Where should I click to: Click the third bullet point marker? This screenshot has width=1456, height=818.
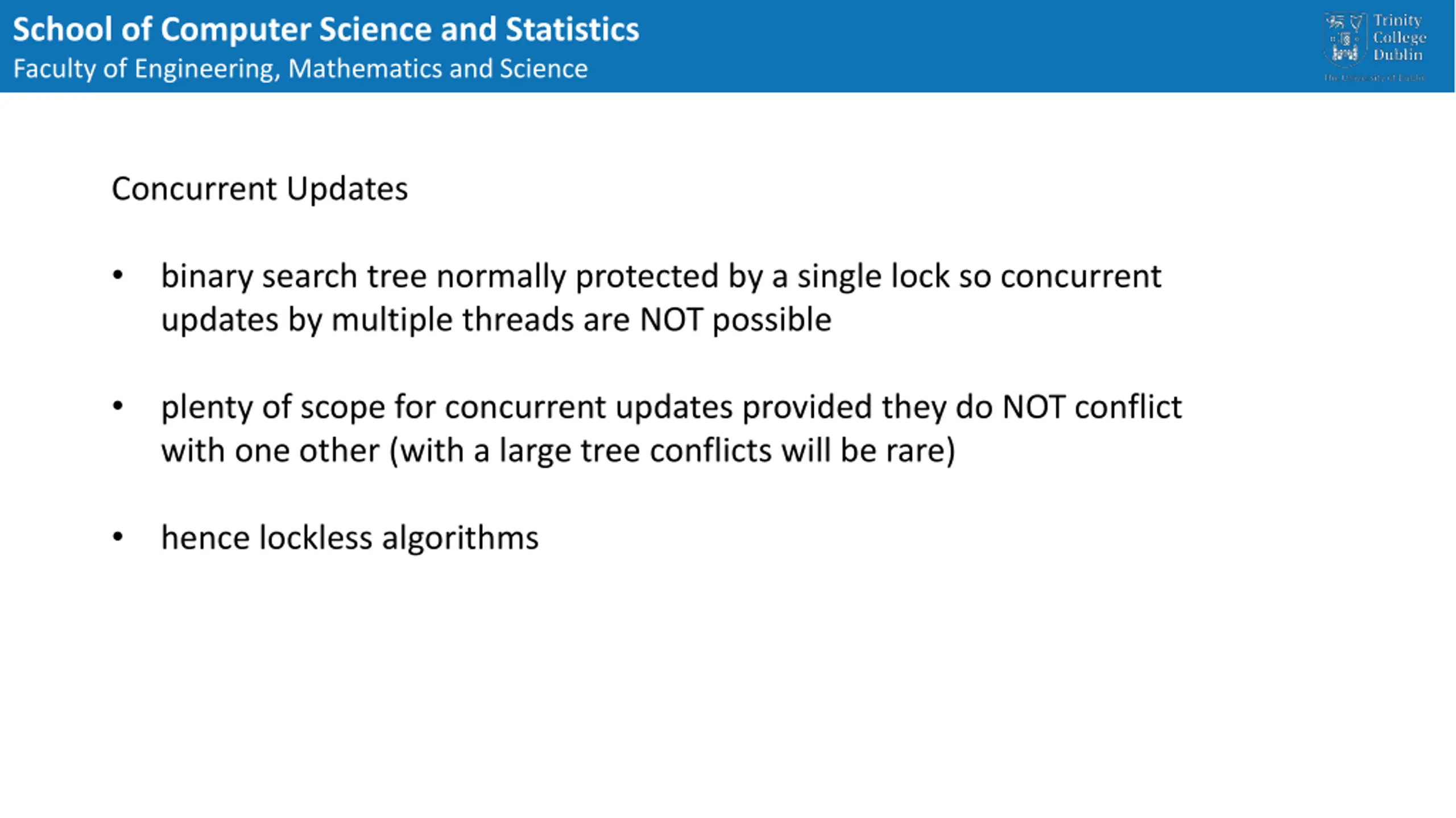point(118,537)
